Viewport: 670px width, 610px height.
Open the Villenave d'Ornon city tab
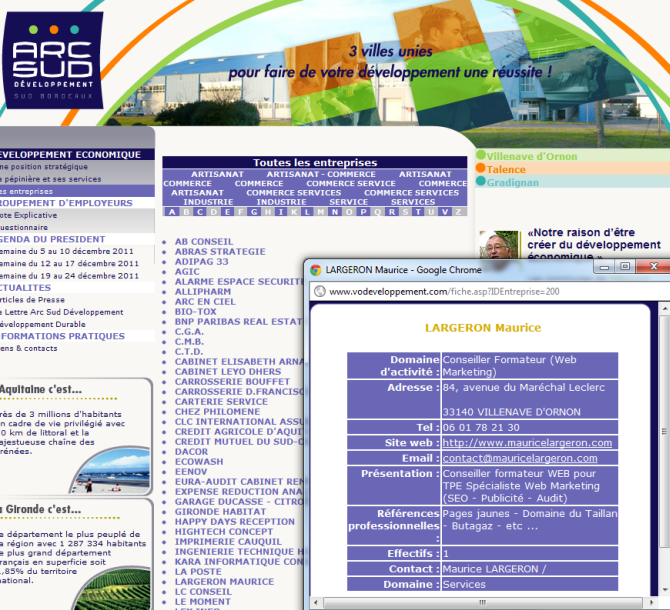tap(532, 156)
